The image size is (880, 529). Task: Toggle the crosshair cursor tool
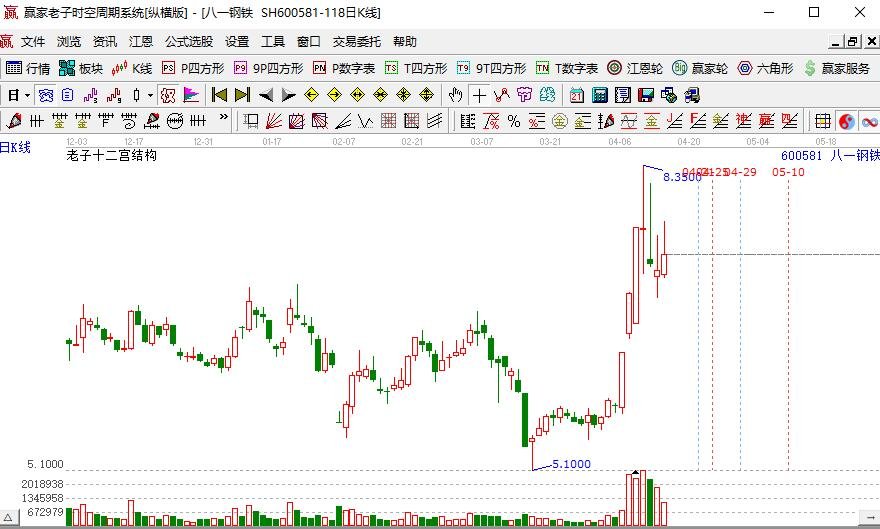(x=479, y=95)
